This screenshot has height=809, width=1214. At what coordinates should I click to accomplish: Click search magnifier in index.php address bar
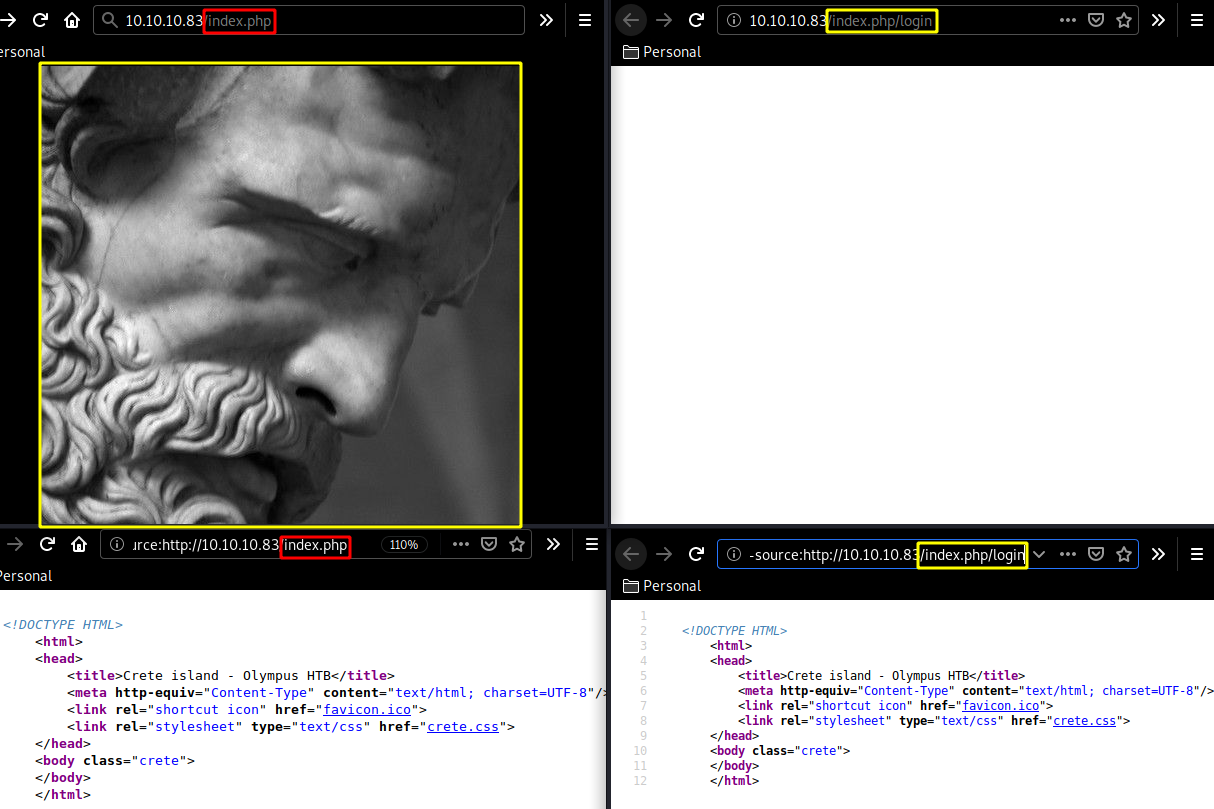109,20
